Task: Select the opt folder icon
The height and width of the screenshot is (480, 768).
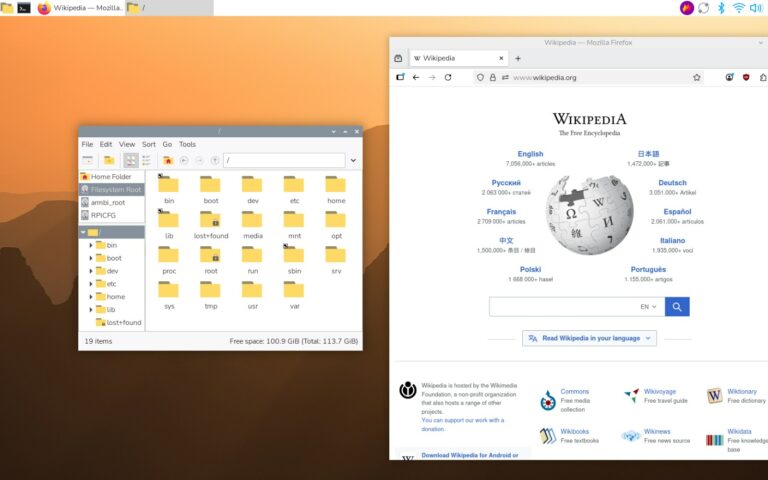Action: [336, 219]
